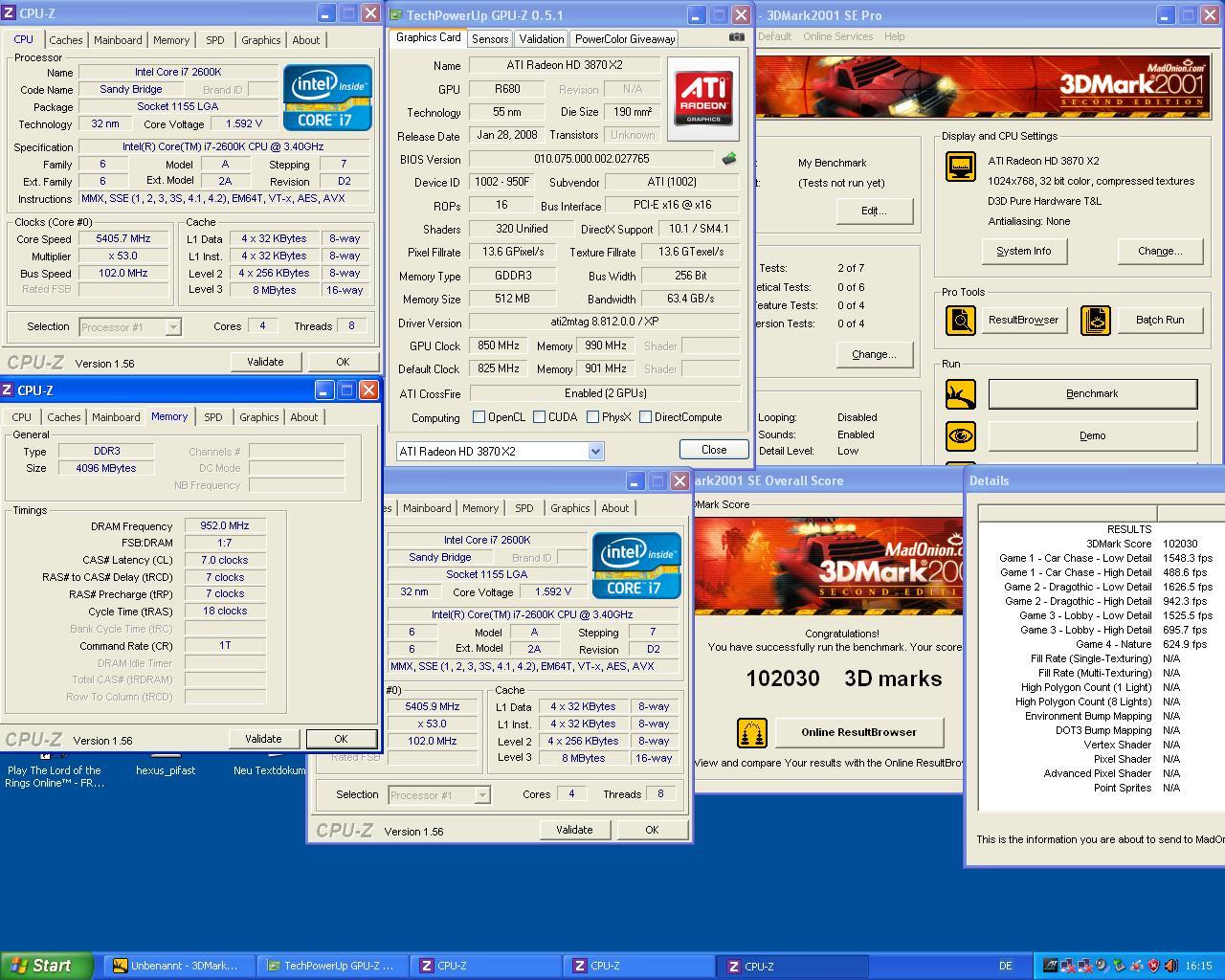The width and height of the screenshot is (1225, 980).
Task: Click the Benchmark button in 3DMark2001
Action: click(x=1092, y=393)
